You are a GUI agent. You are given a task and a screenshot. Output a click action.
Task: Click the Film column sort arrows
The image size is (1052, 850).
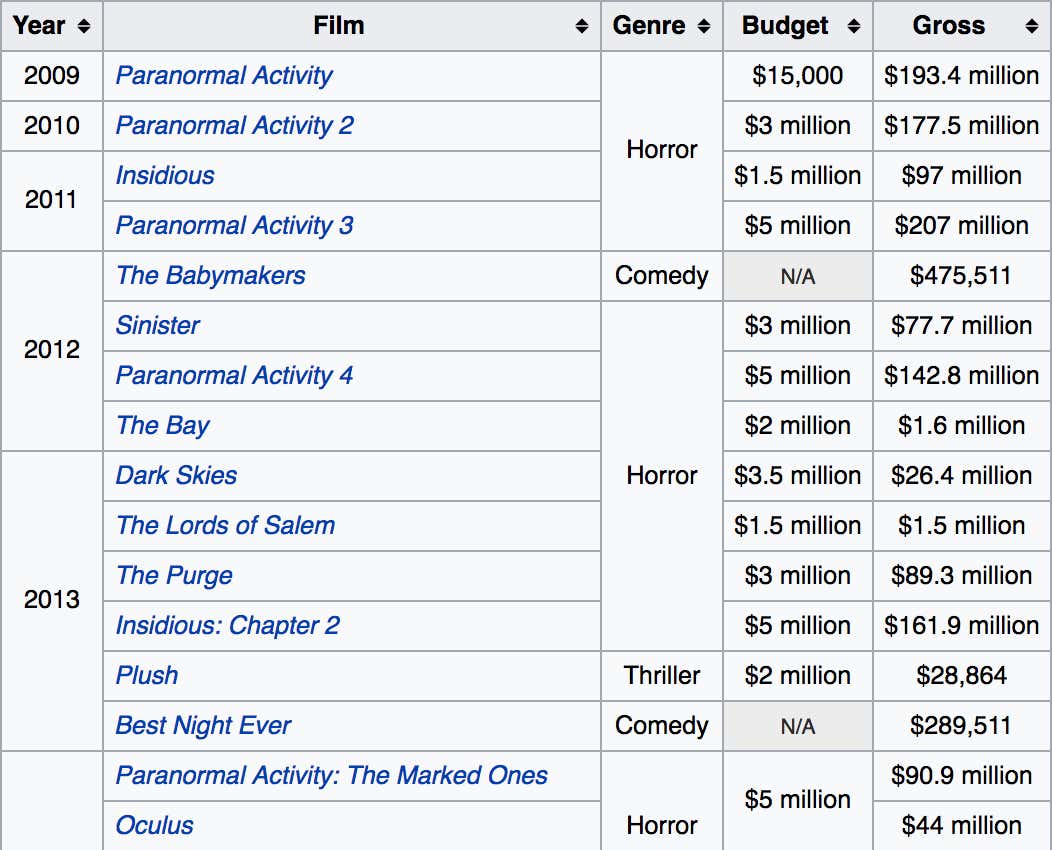coord(582,27)
